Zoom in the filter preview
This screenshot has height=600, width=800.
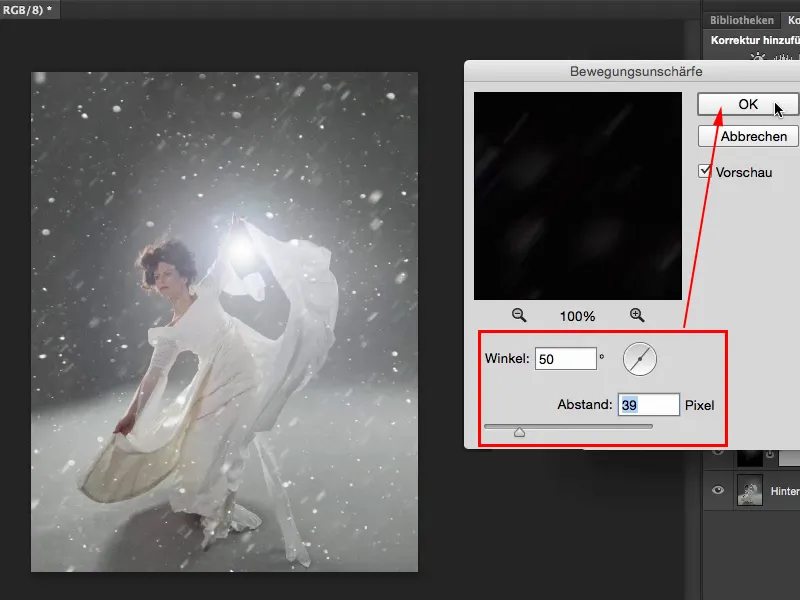(x=637, y=315)
